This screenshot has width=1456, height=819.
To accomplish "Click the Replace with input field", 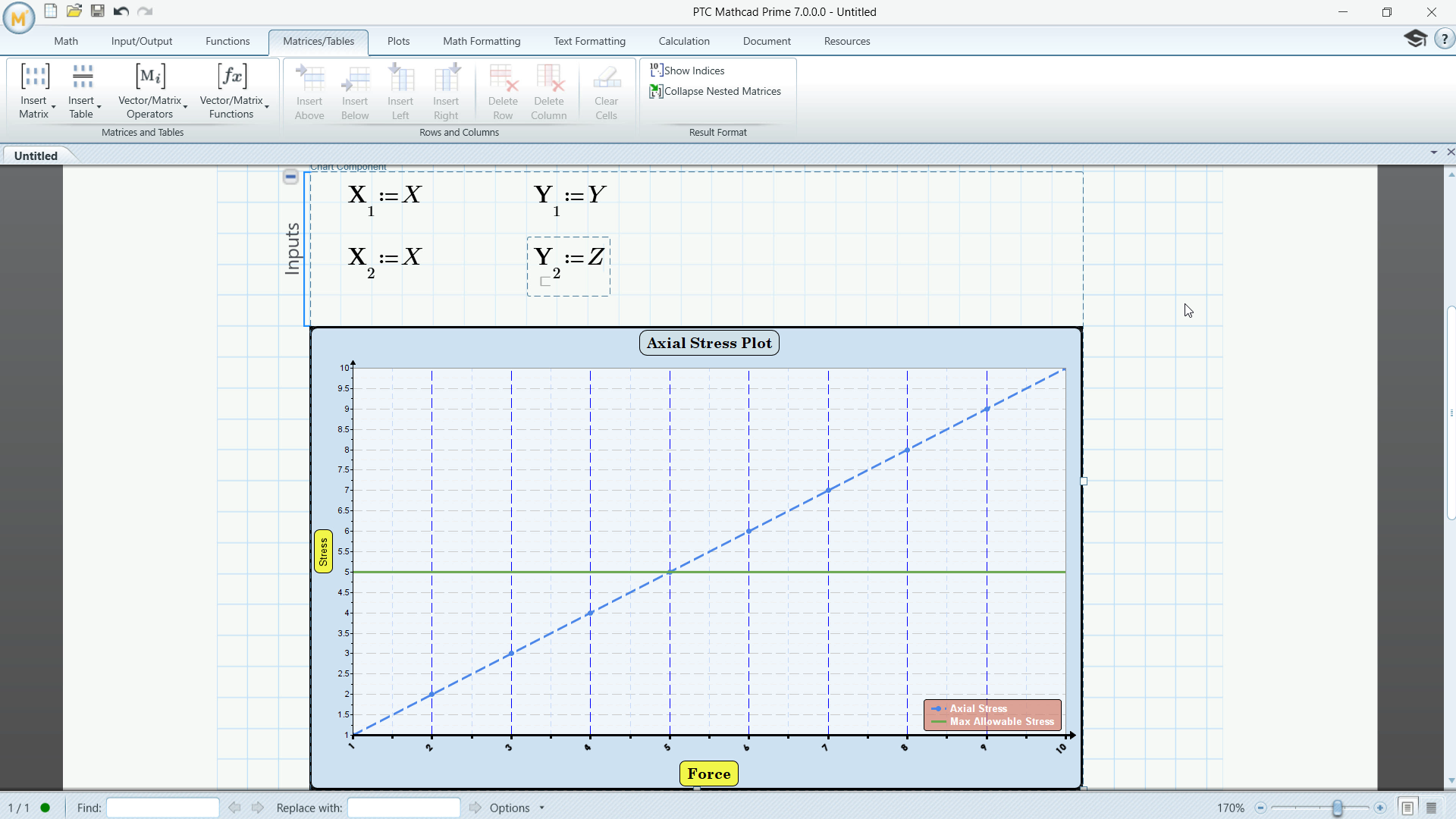I will [403, 808].
